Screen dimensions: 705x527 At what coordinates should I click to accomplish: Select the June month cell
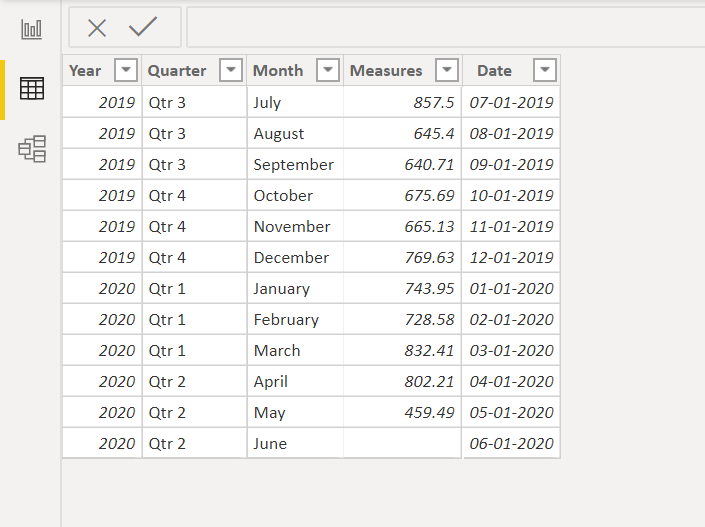[x=295, y=444]
